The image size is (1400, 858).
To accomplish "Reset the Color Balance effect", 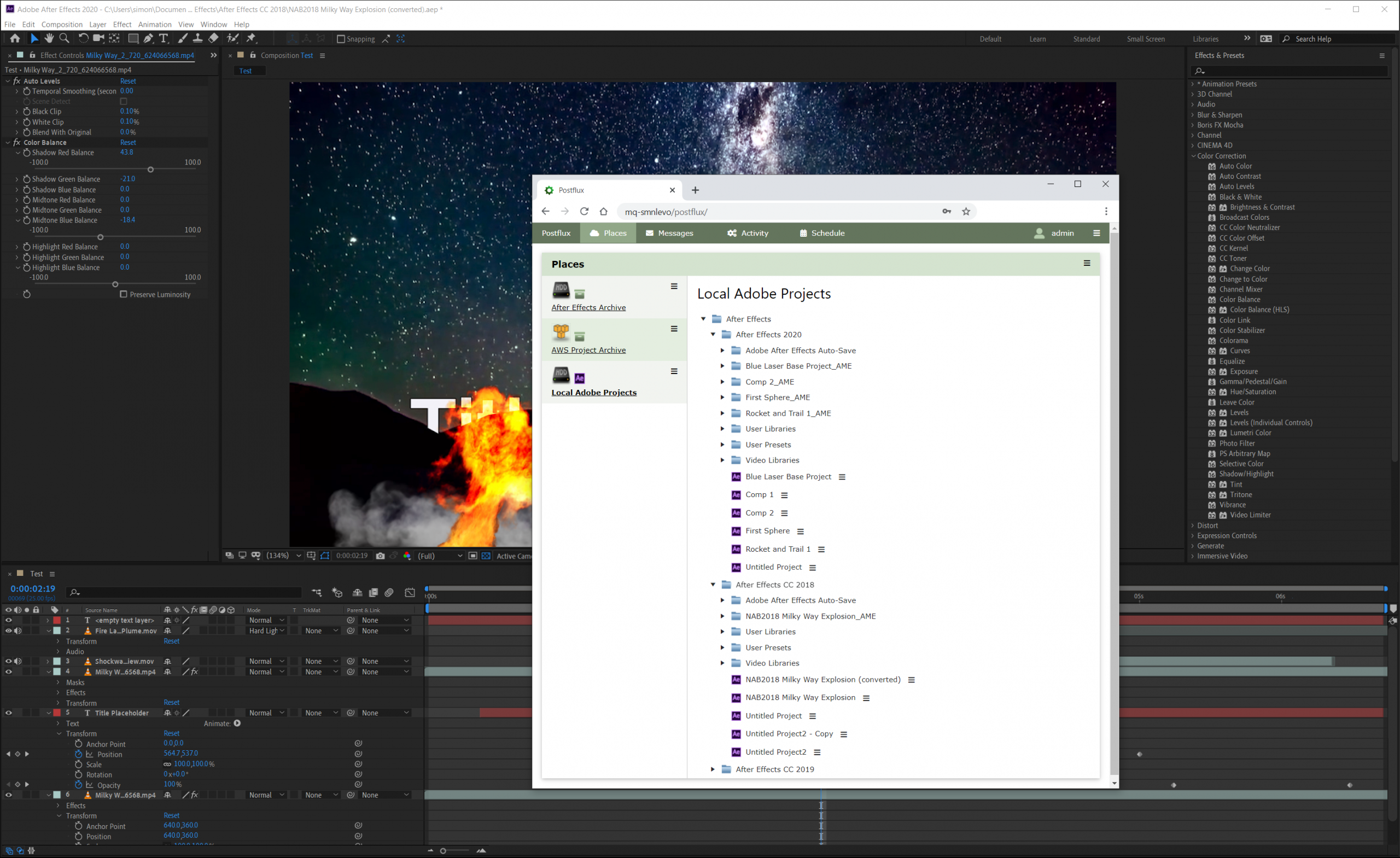I will (x=128, y=143).
